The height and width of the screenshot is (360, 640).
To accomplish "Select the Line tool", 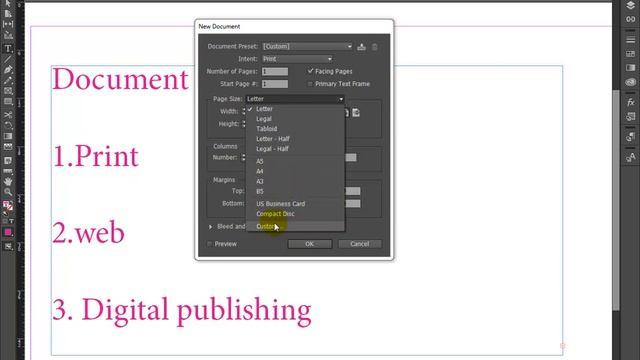I will point(8,60).
